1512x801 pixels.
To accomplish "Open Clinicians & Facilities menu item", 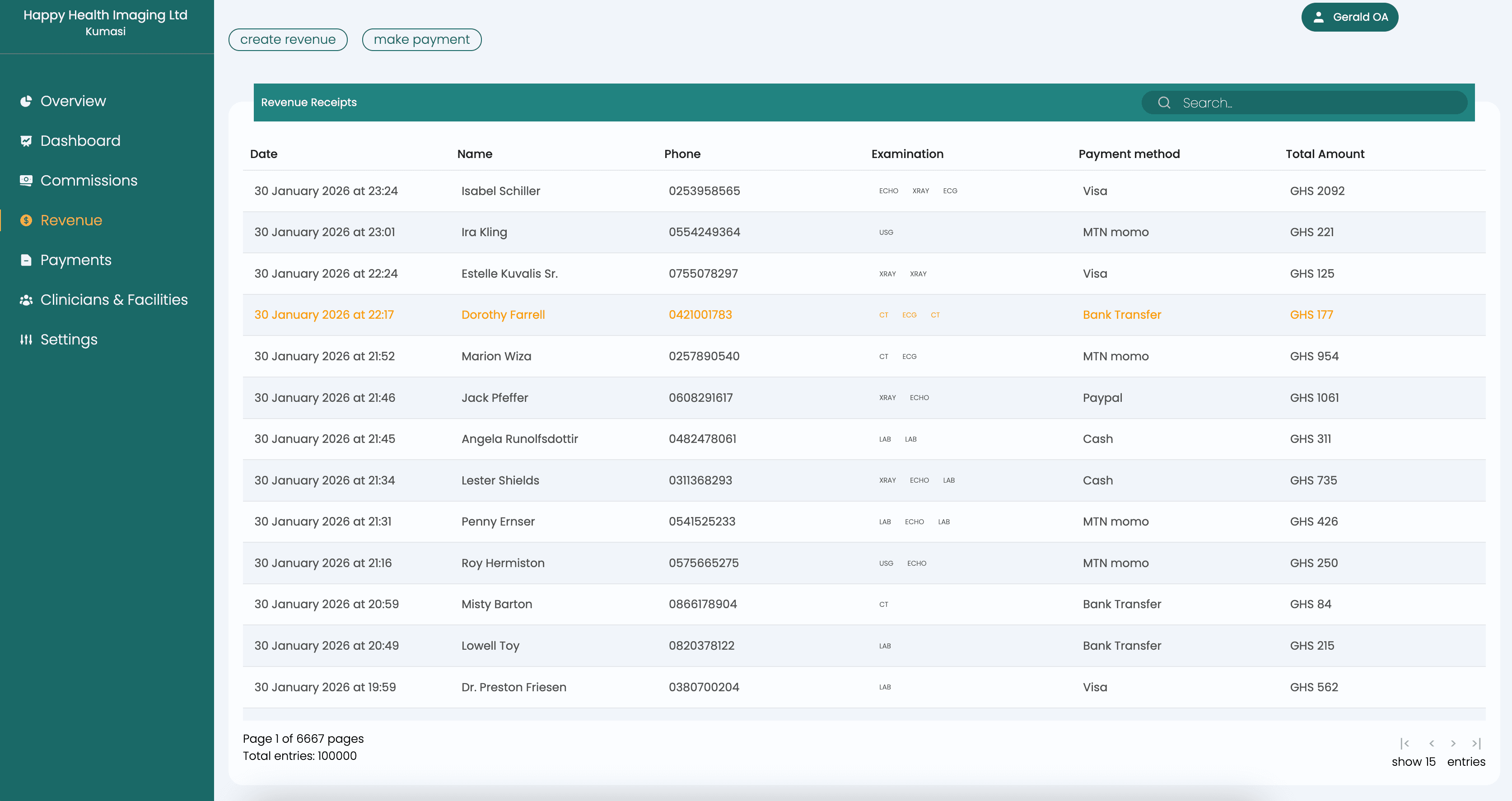I will 114,300.
